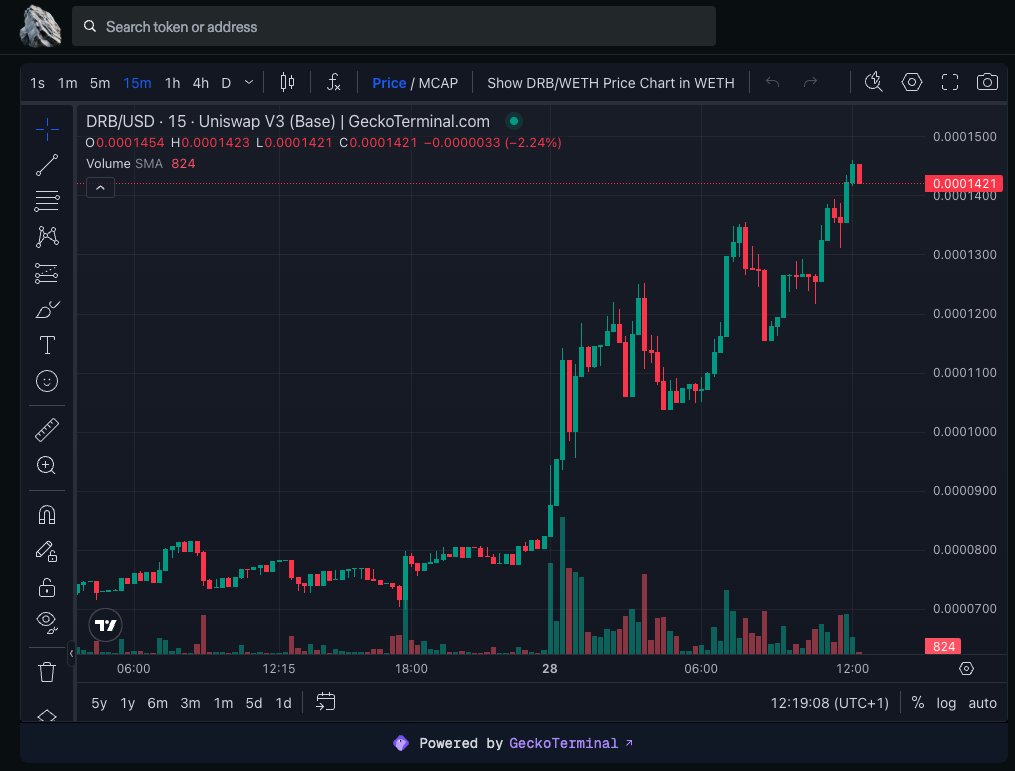Toggle auto scale mode
Screen dimensions: 1015x771
point(982,703)
